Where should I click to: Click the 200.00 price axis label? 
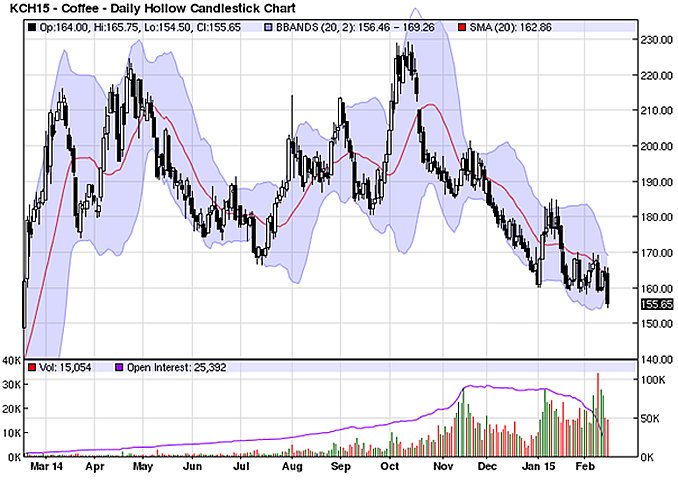coord(657,146)
